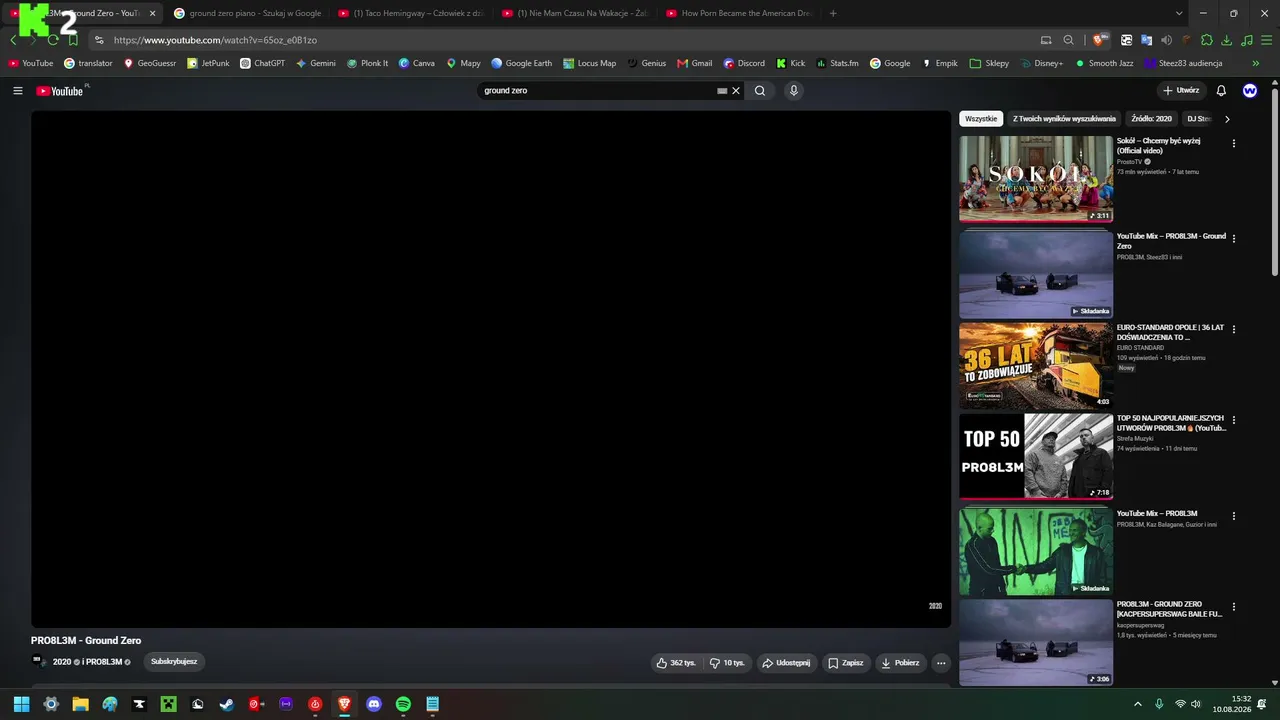Viewport: 1280px width, 720px height.
Task: Reload the page
Action: (x=53, y=40)
